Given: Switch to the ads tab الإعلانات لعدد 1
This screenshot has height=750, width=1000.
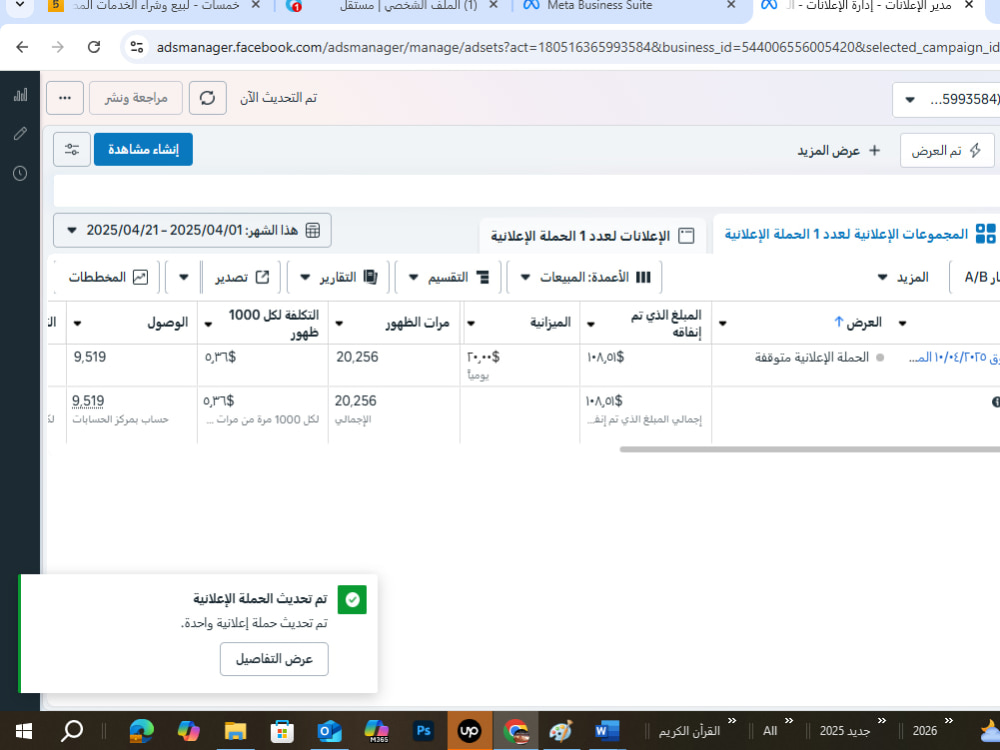Looking at the screenshot, I should point(592,236).
